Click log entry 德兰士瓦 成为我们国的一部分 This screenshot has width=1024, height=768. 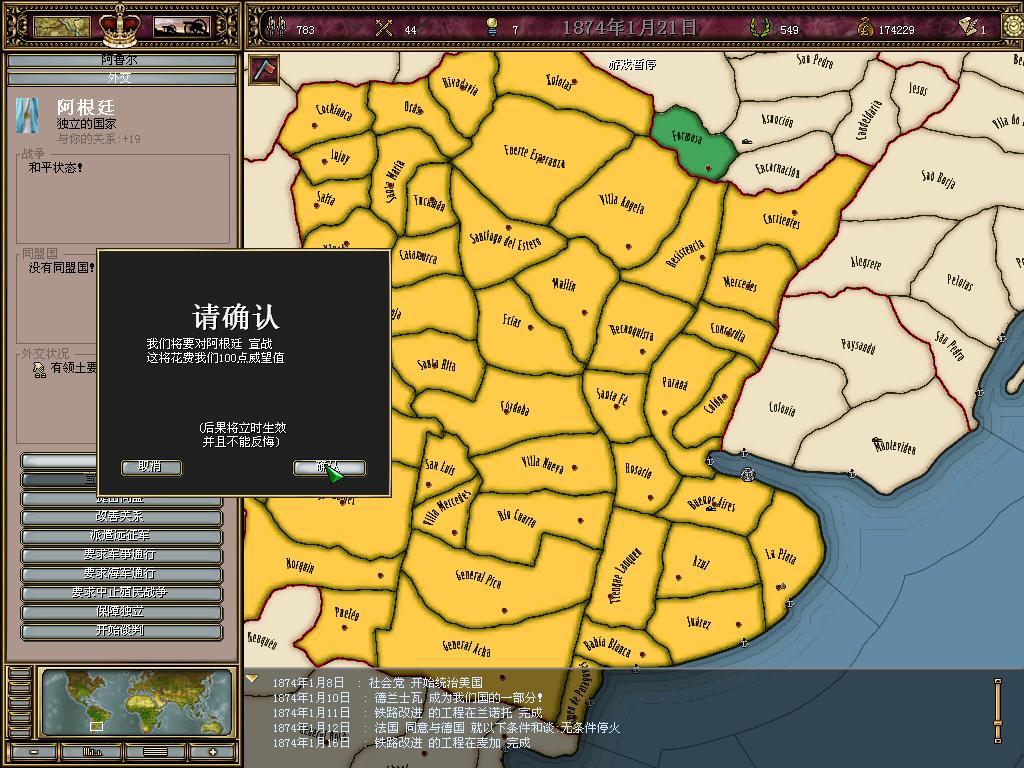[x=458, y=698]
